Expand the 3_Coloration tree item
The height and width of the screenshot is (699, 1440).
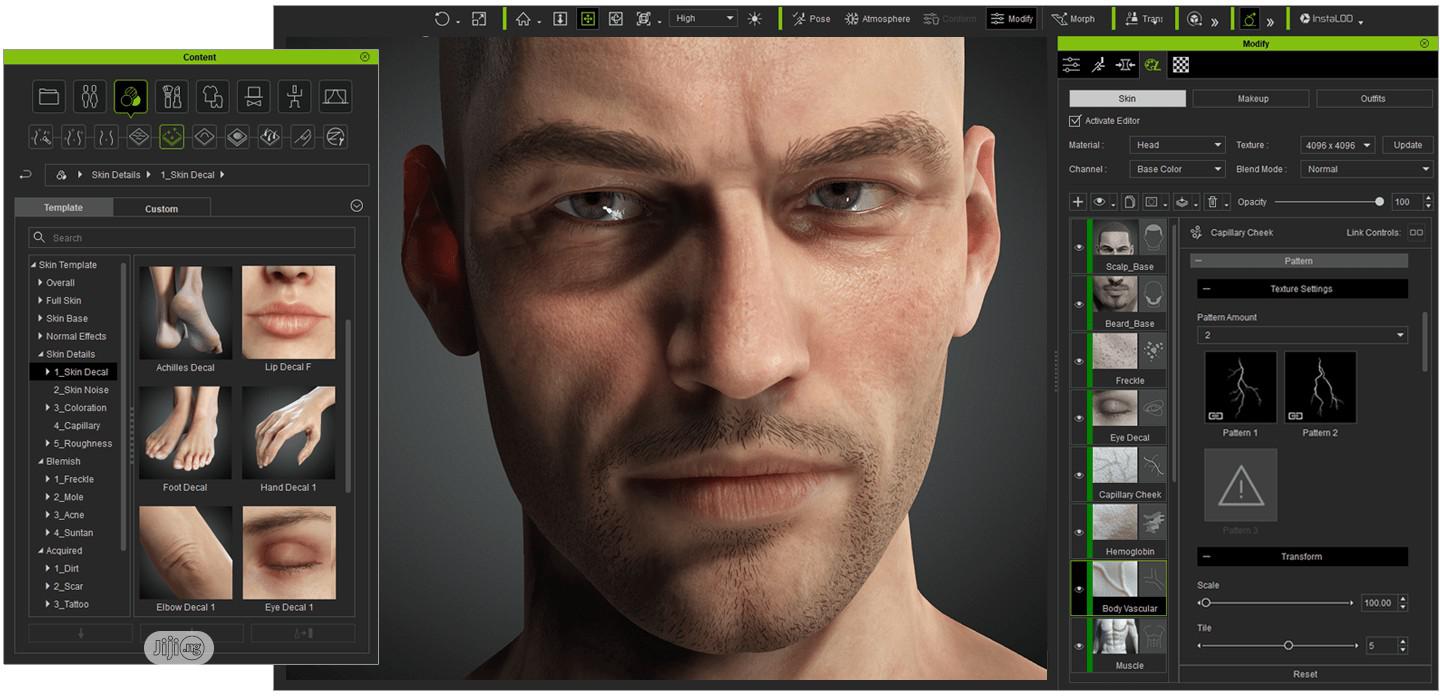pos(47,408)
